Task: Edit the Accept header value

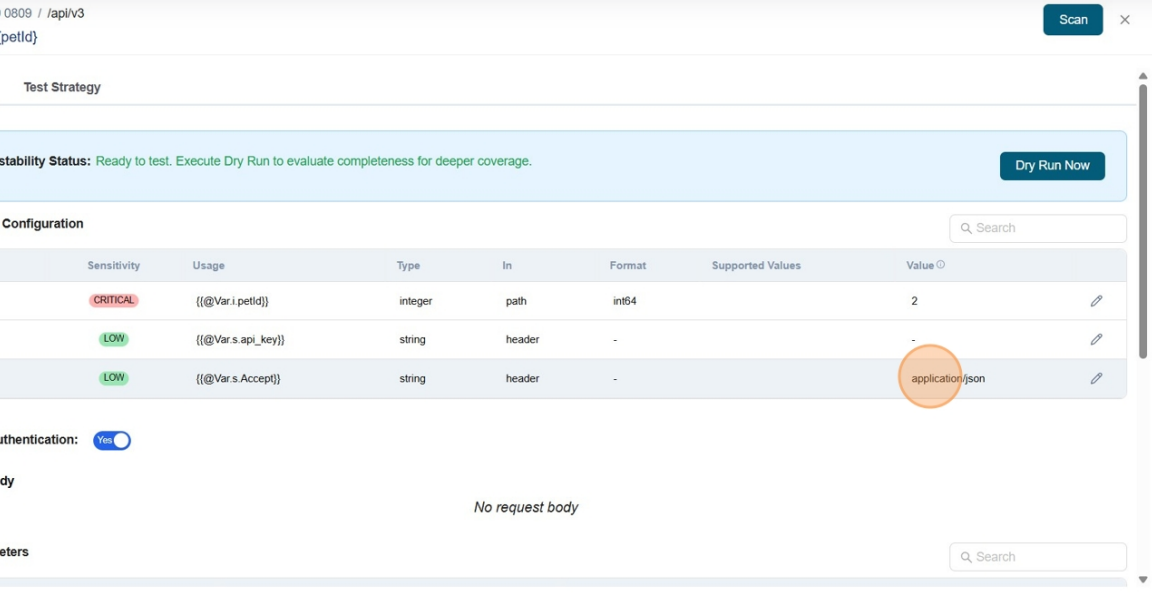Action: 1096,378
